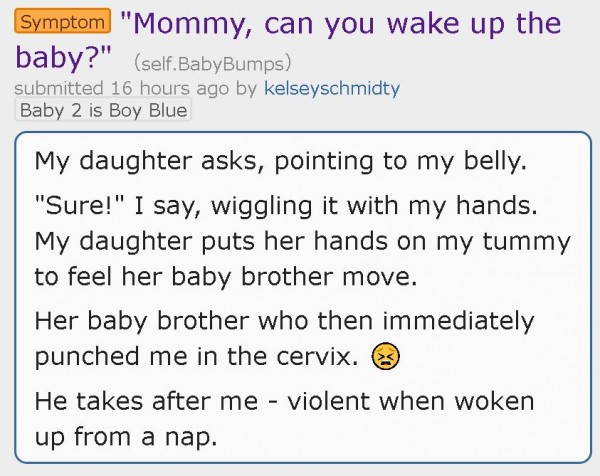Click the word "cervix" in the post body

coord(314,357)
